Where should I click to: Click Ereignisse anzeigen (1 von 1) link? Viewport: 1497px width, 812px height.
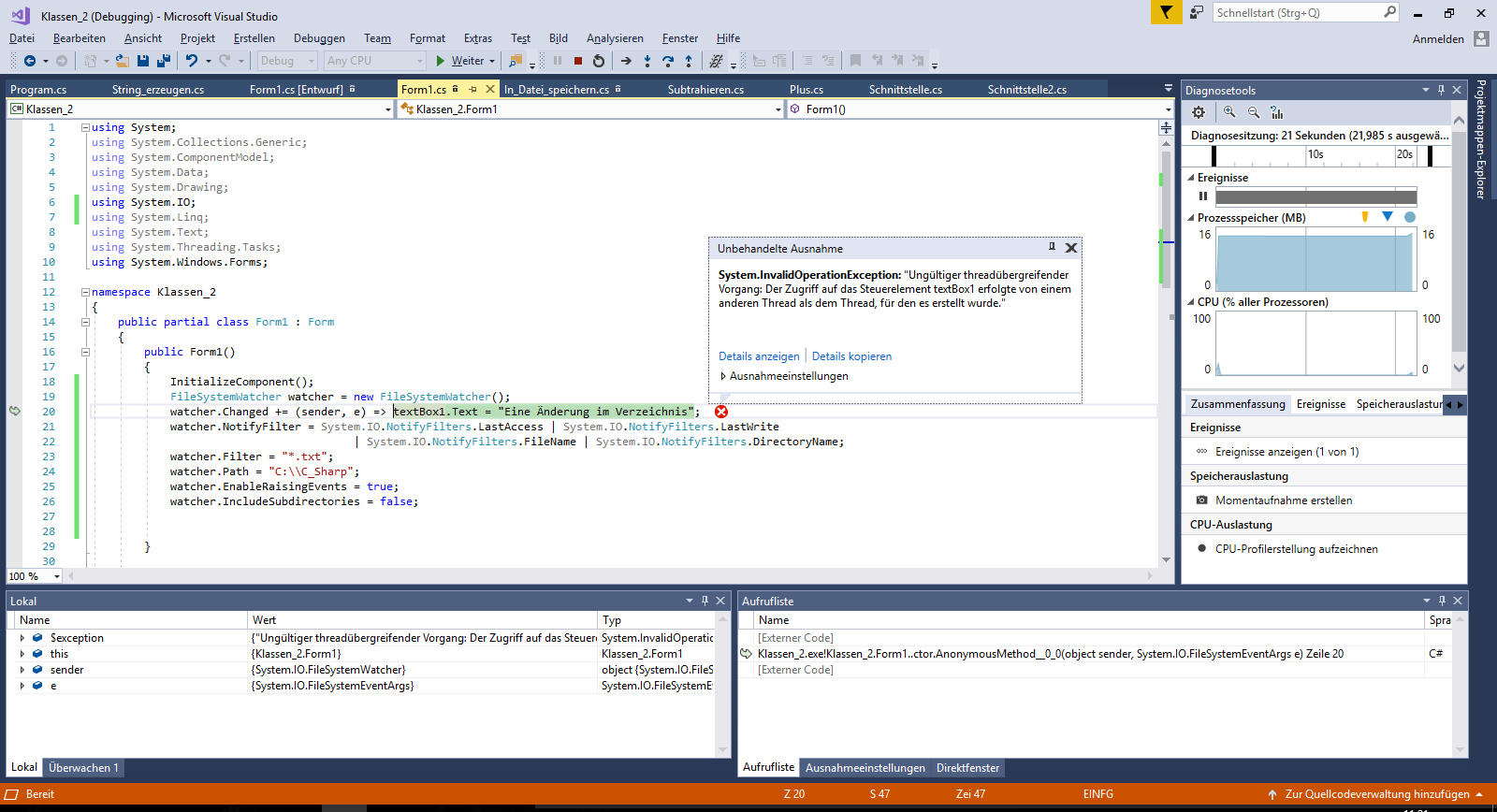click(x=1286, y=452)
